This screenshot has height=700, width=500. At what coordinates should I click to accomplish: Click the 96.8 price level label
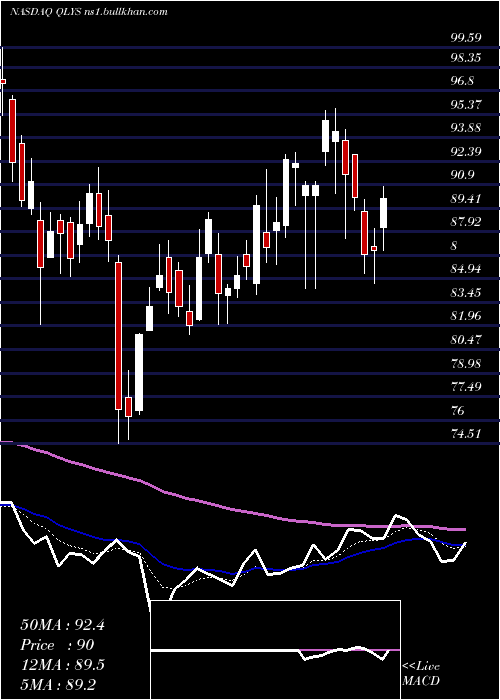coord(462,81)
